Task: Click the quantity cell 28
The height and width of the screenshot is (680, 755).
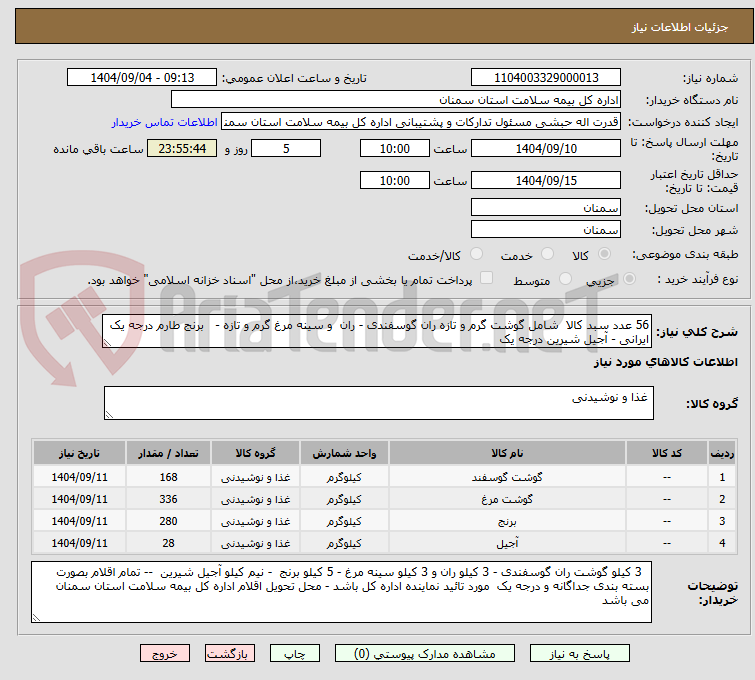Action: [x=168, y=543]
